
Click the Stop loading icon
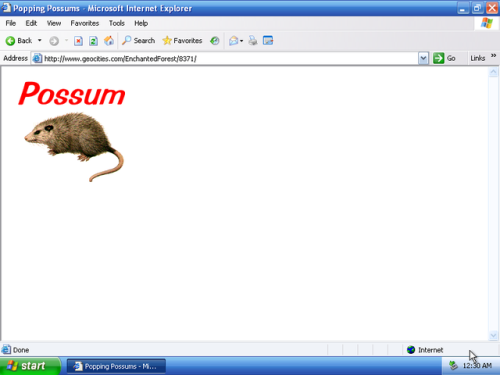coord(78,41)
